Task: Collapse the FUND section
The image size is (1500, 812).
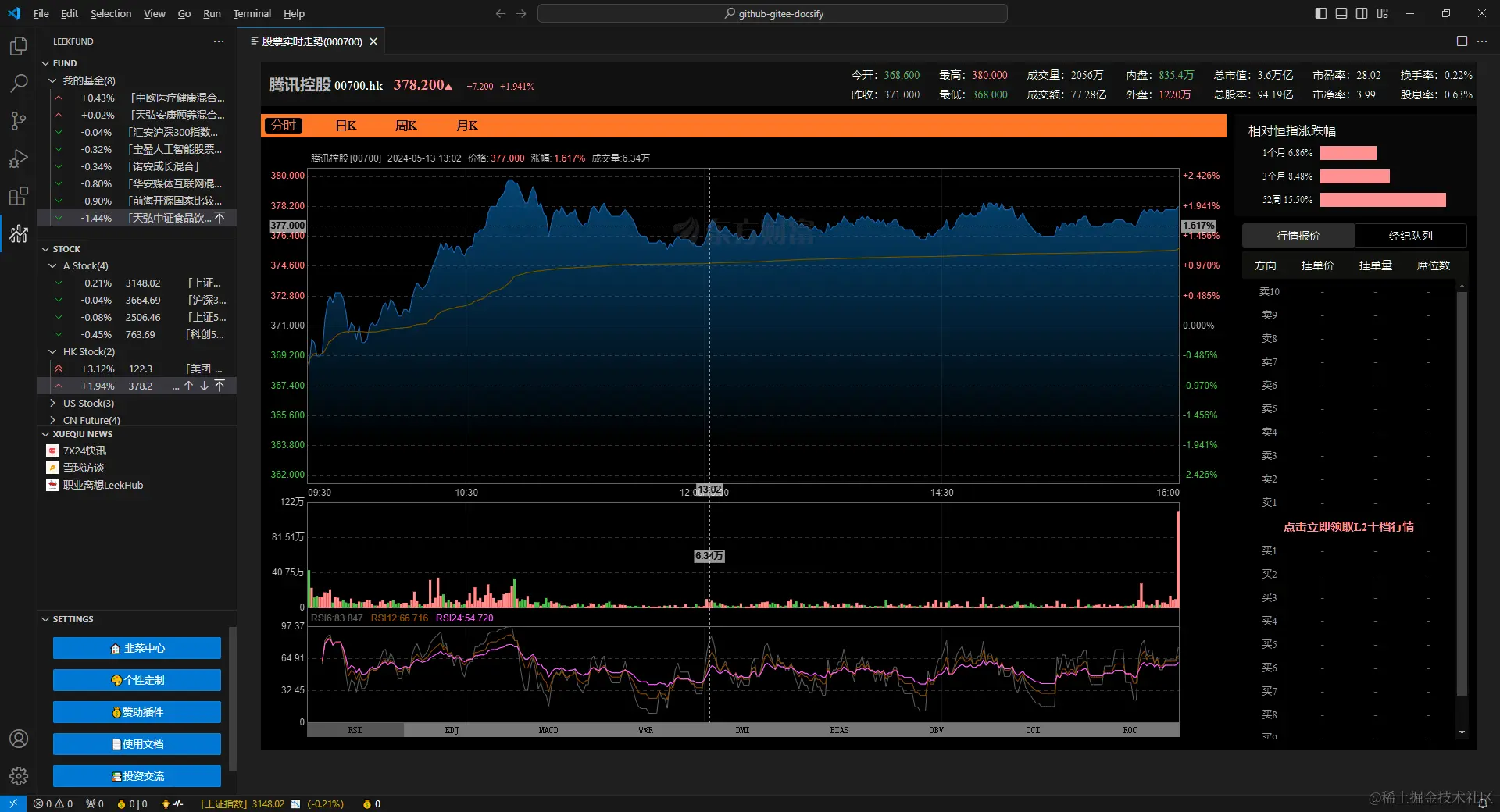Action: pos(45,63)
